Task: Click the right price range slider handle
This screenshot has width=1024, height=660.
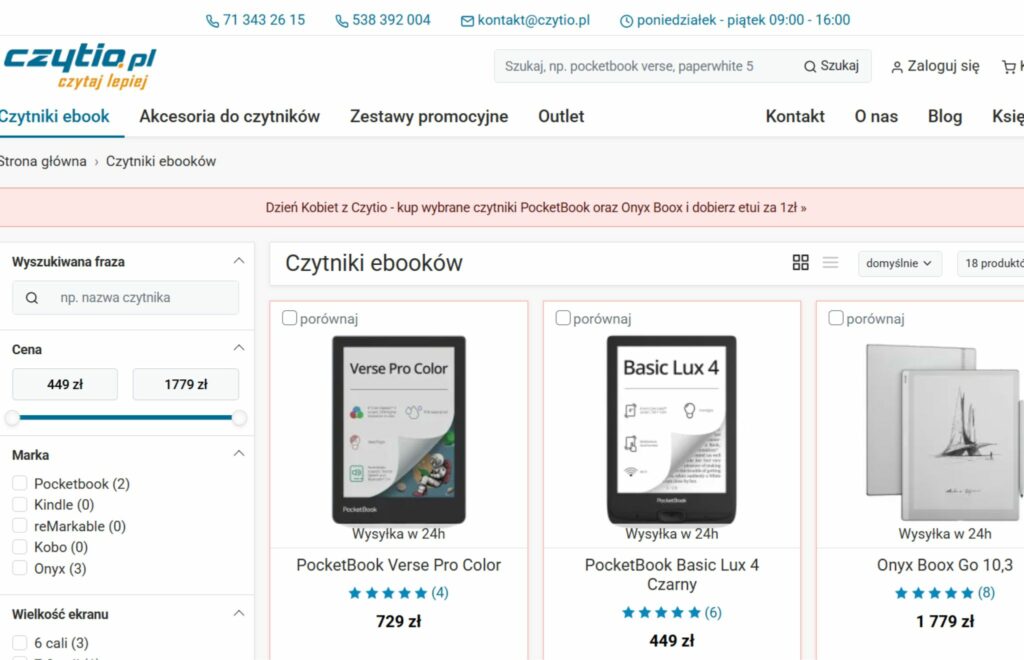Action: point(239,418)
